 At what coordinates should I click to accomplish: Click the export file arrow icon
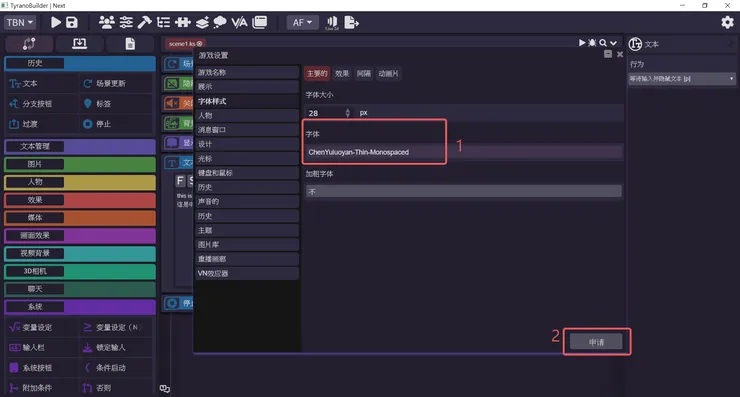pyautogui.click(x=352, y=22)
